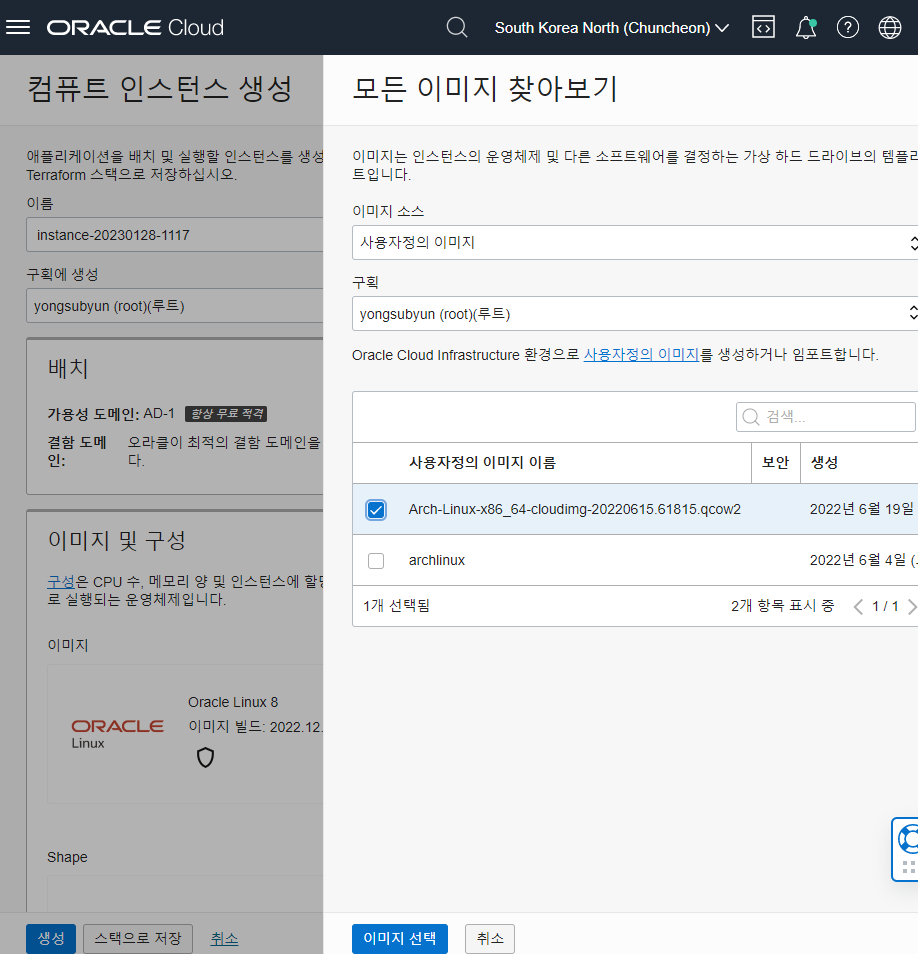
Task: Uncheck the Arch-Linux-x86_64-cloudimg checkbox
Action: click(376, 510)
